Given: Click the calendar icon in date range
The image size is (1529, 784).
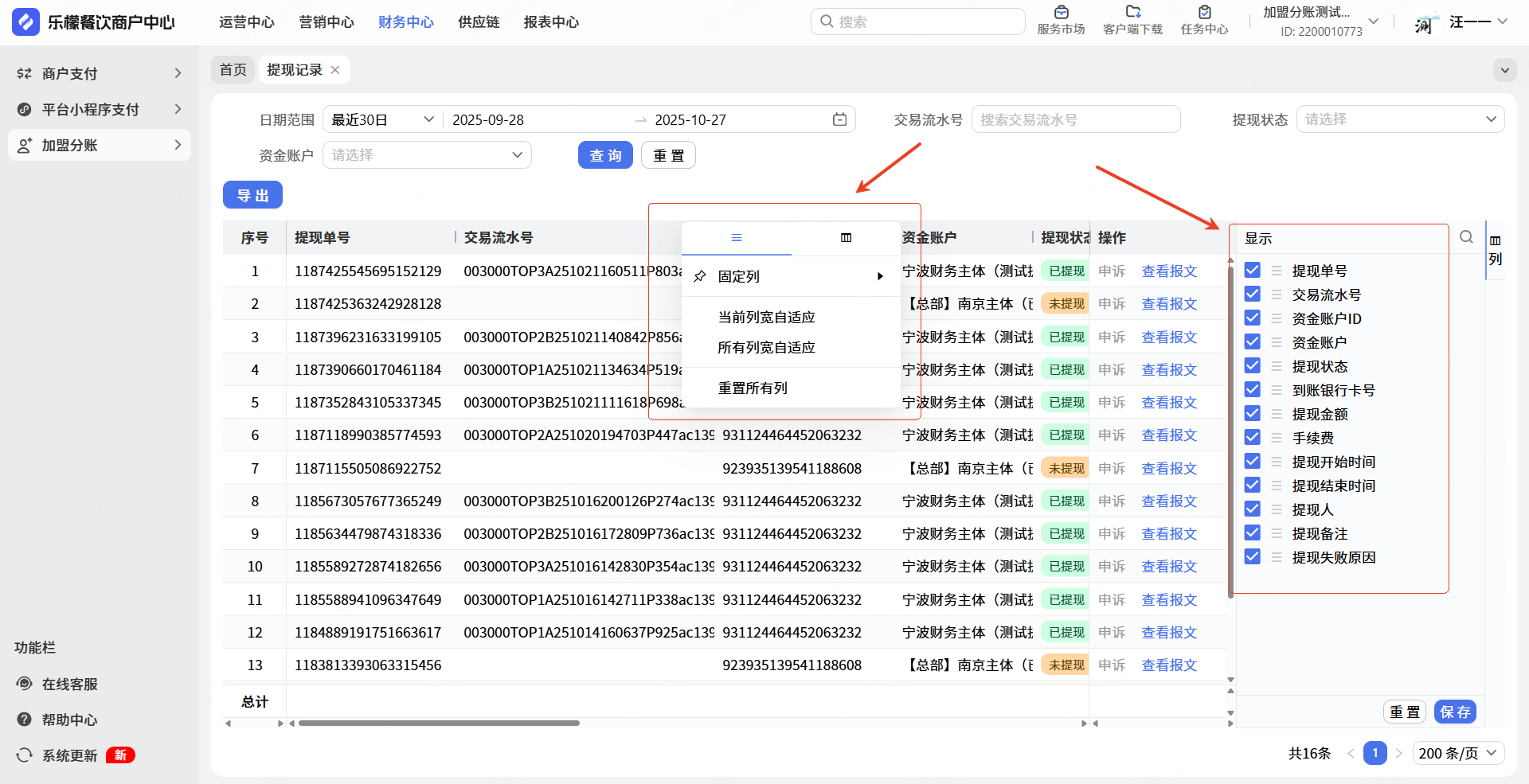Looking at the screenshot, I should click(x=839, y=119).
